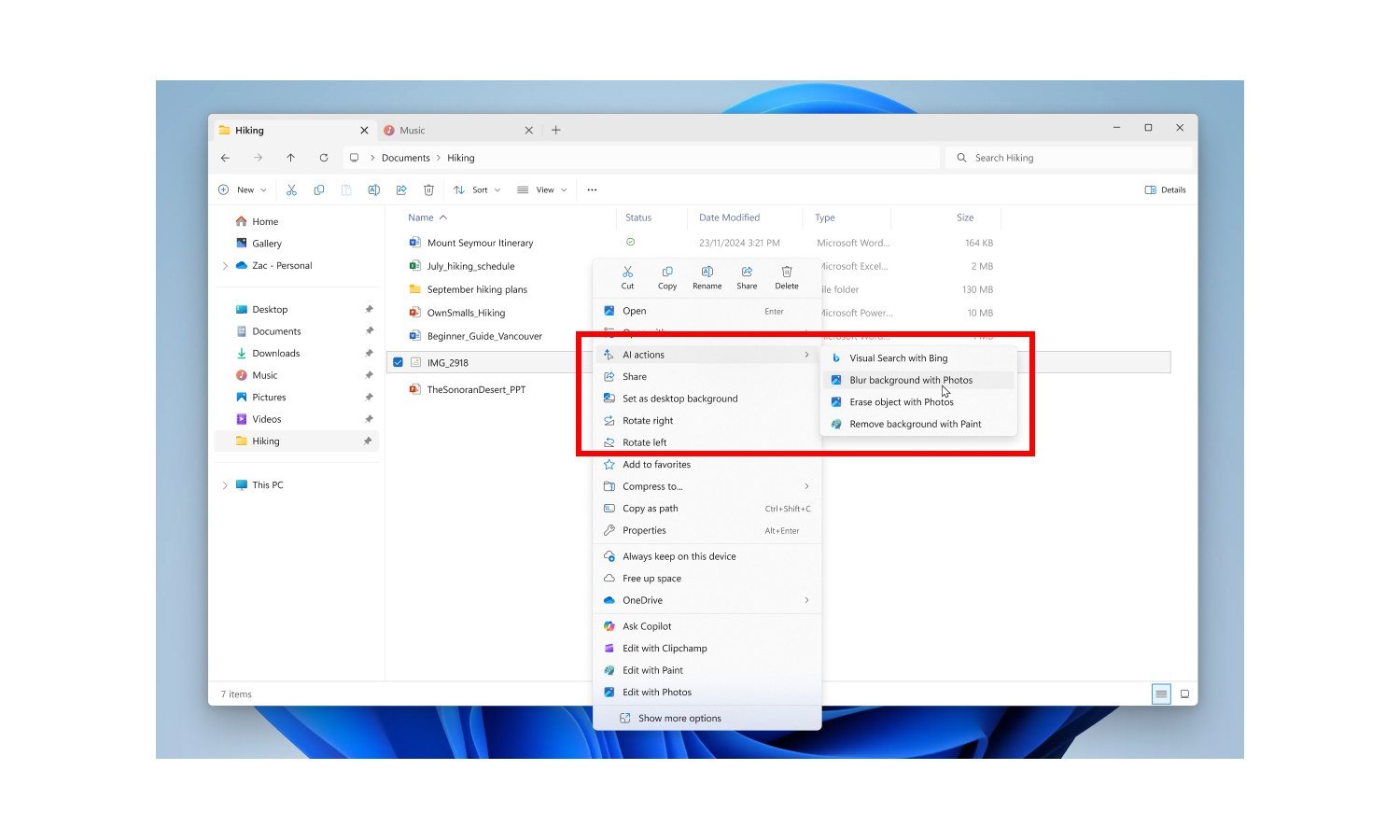Open the Details pane icon
Viewport: 1400px width, 840px height.
click(1165, 189)
